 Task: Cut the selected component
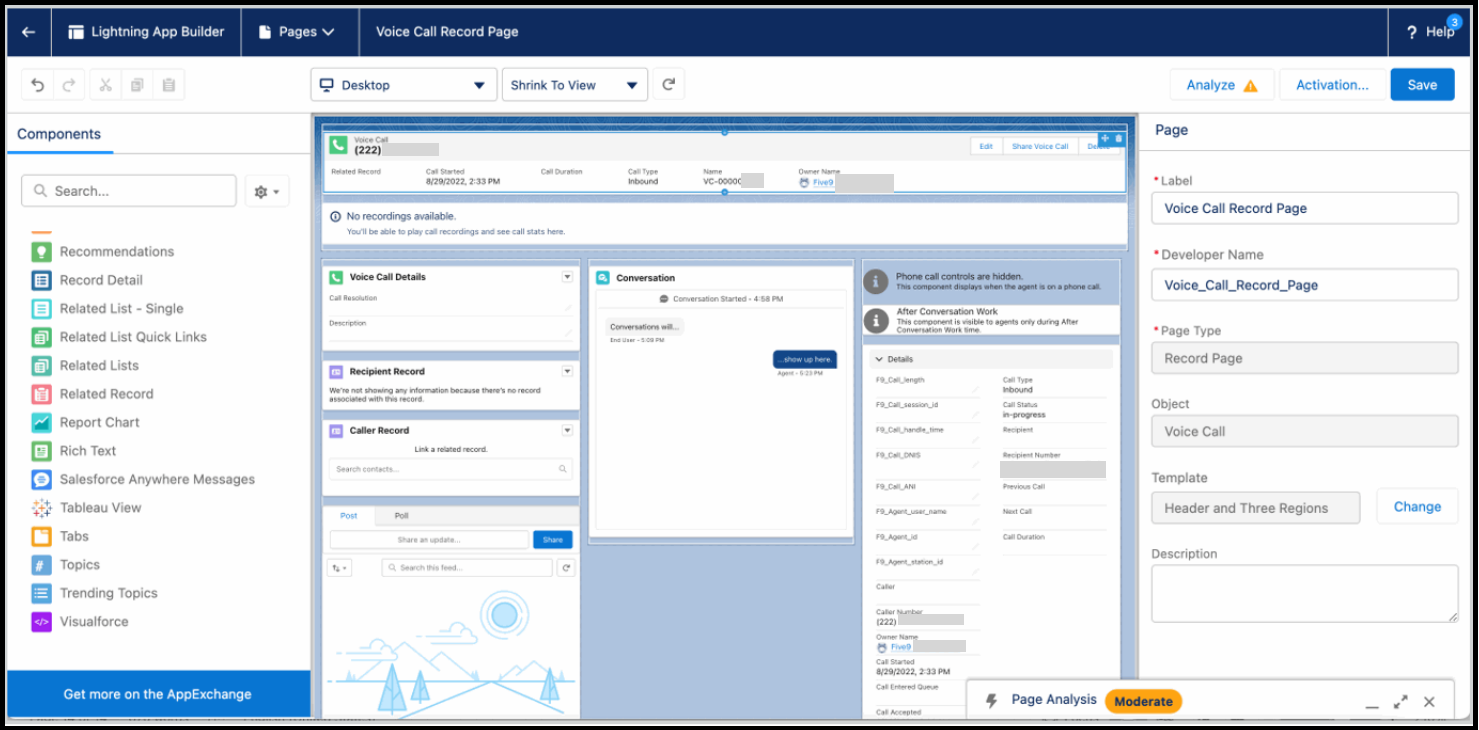105,85
